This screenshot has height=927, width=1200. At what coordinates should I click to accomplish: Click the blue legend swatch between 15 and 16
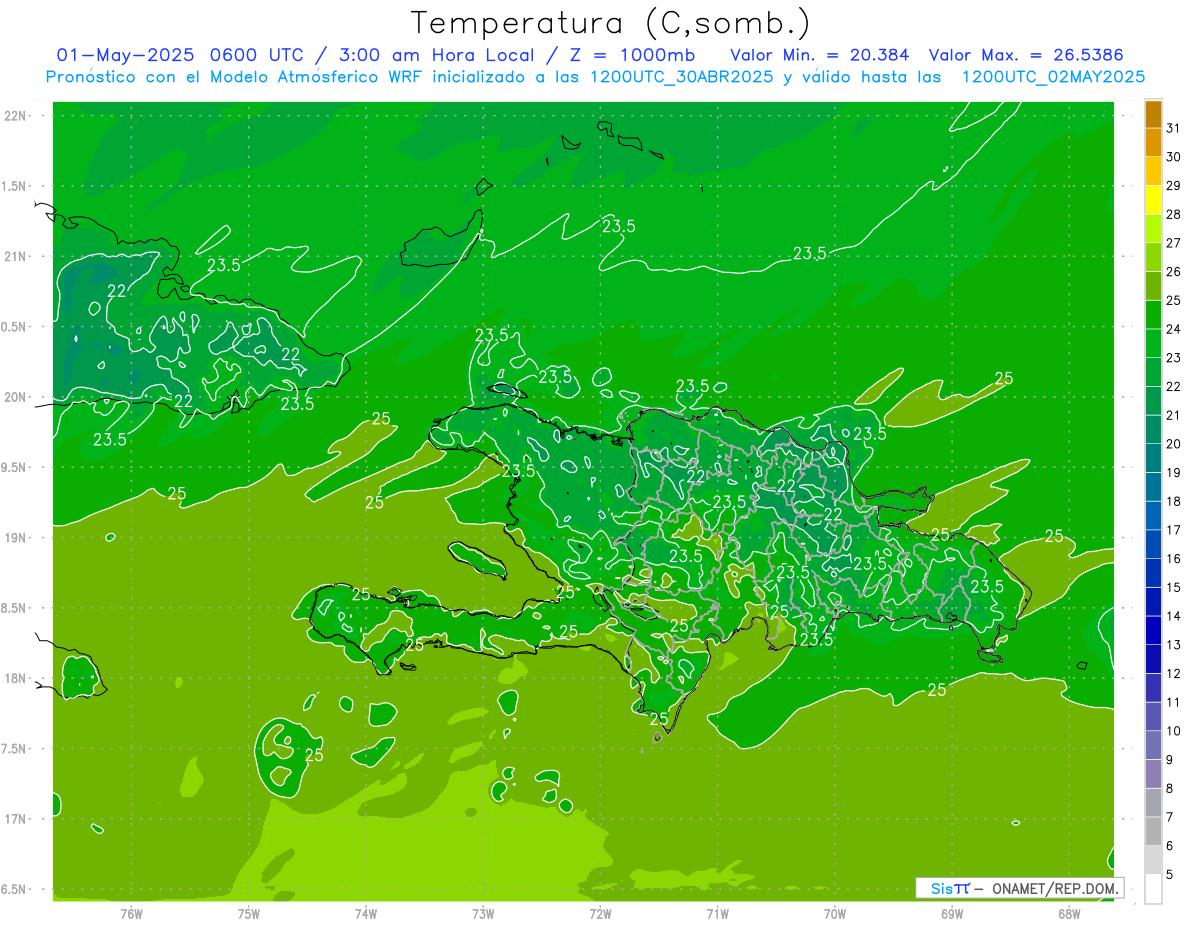(x=1153, y=573)
